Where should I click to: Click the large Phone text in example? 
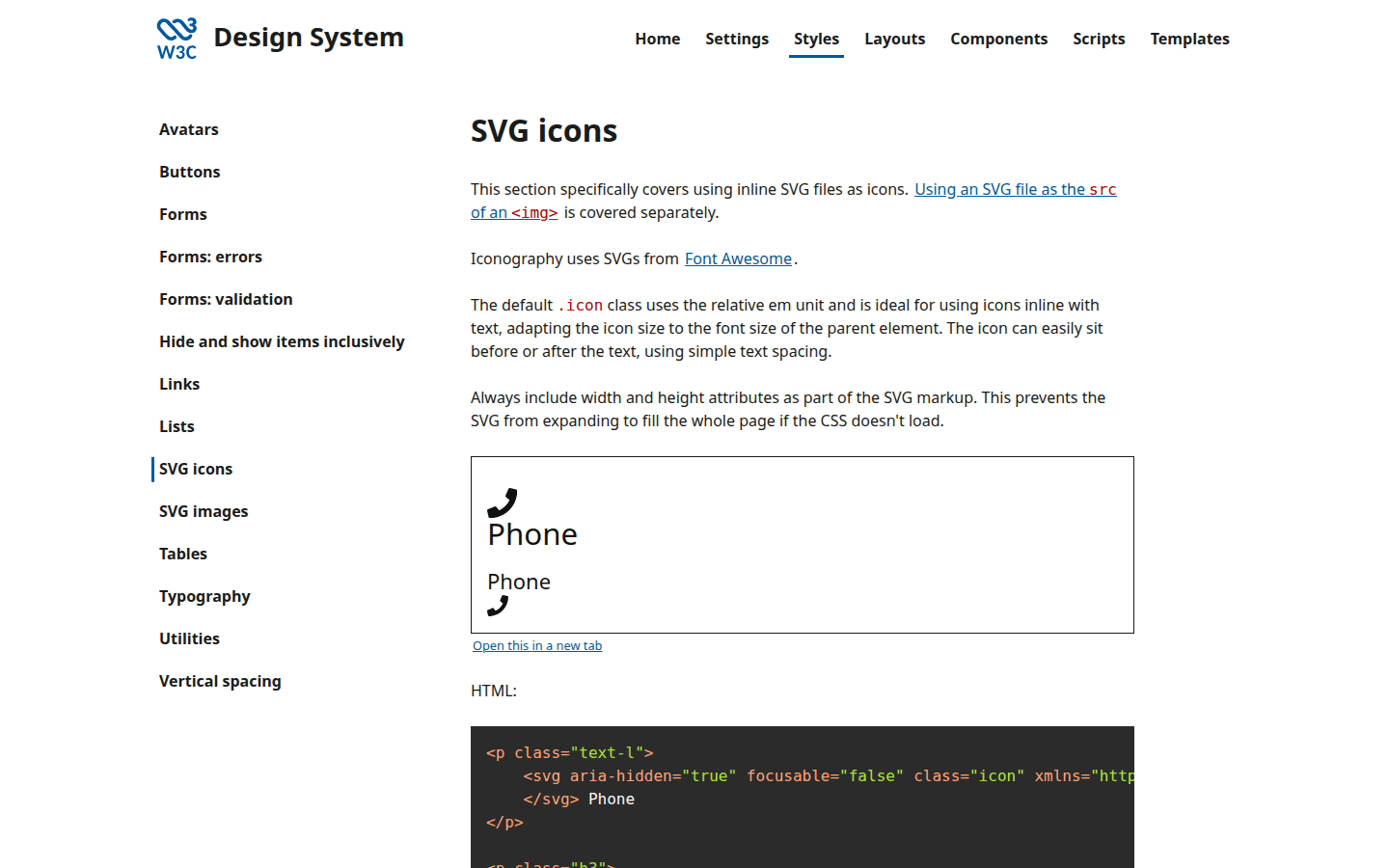pyautogui.click(x=532, y=534)
